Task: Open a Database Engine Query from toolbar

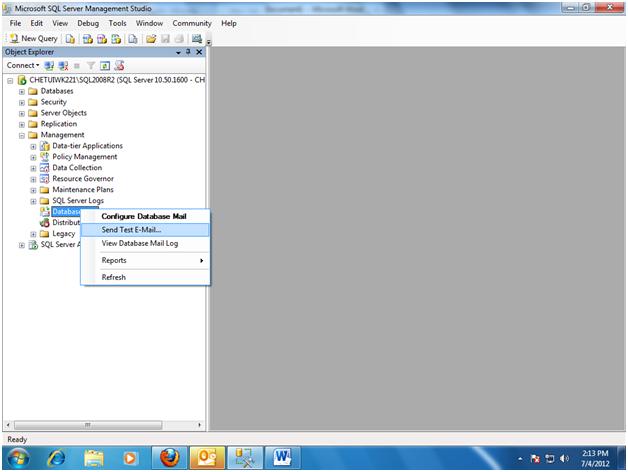Action: (70, 39)
